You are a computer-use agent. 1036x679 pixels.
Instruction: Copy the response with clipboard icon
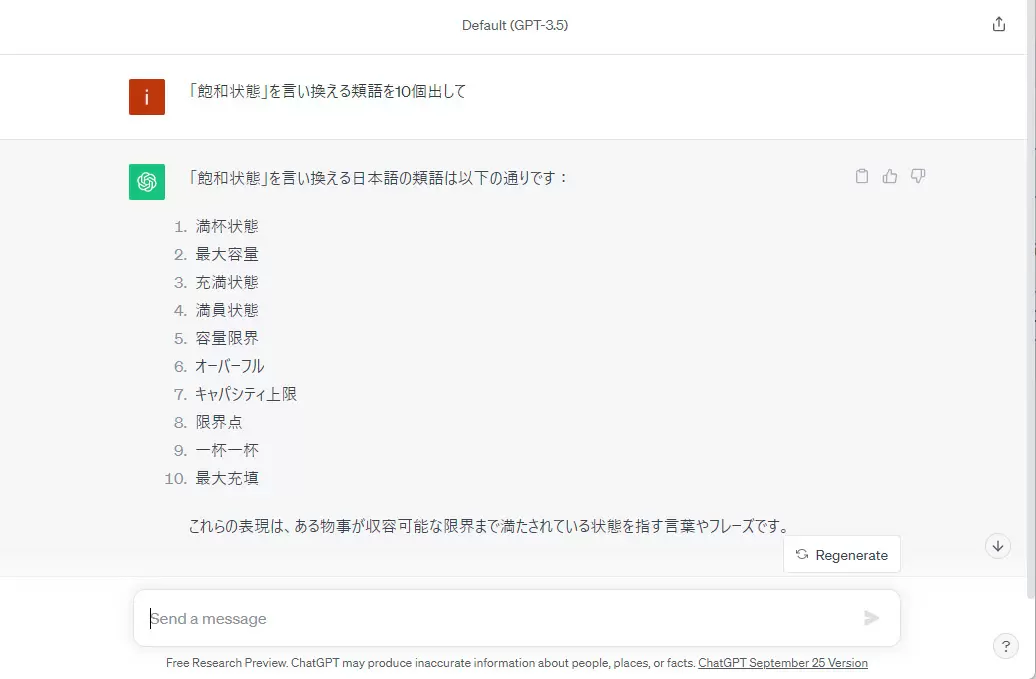click(x=862, y=176)
